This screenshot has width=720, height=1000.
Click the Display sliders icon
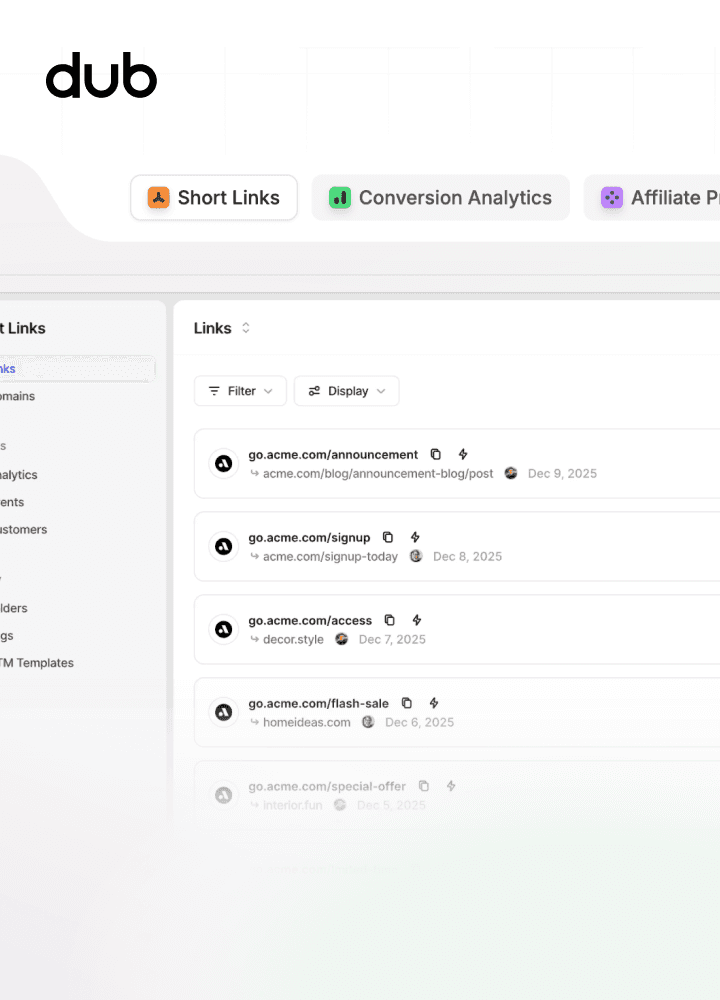tap(314, 391)
